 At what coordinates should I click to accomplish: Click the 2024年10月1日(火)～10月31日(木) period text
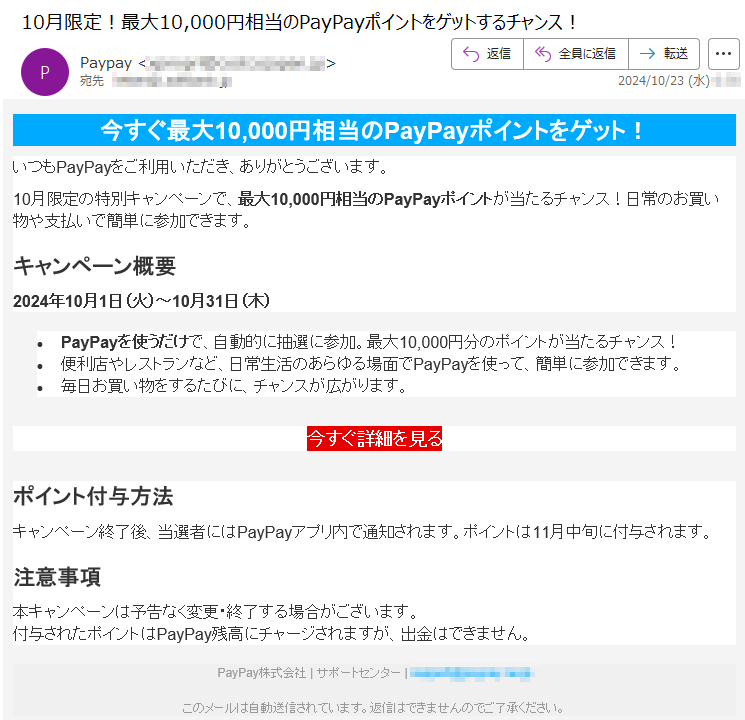[x=141, y=301]
